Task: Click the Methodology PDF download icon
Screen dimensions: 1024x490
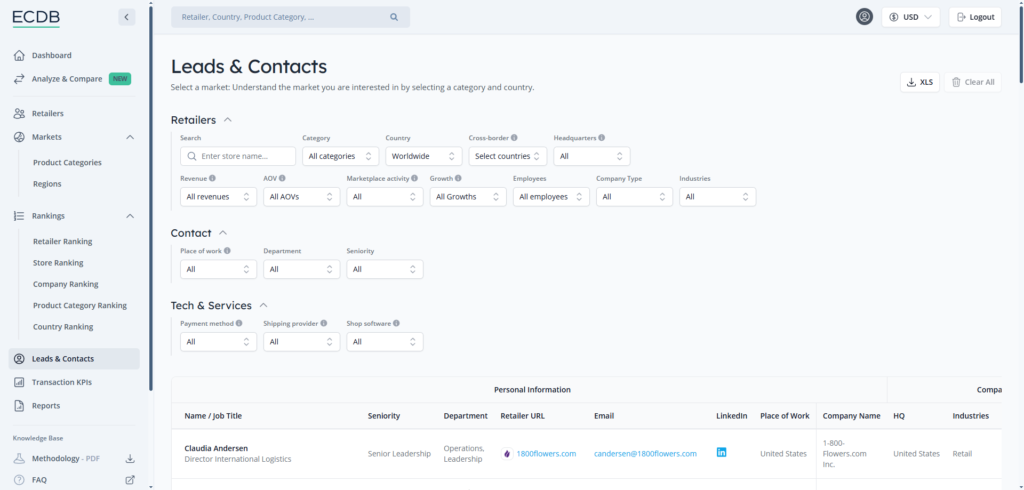Action: click(129, 459)
